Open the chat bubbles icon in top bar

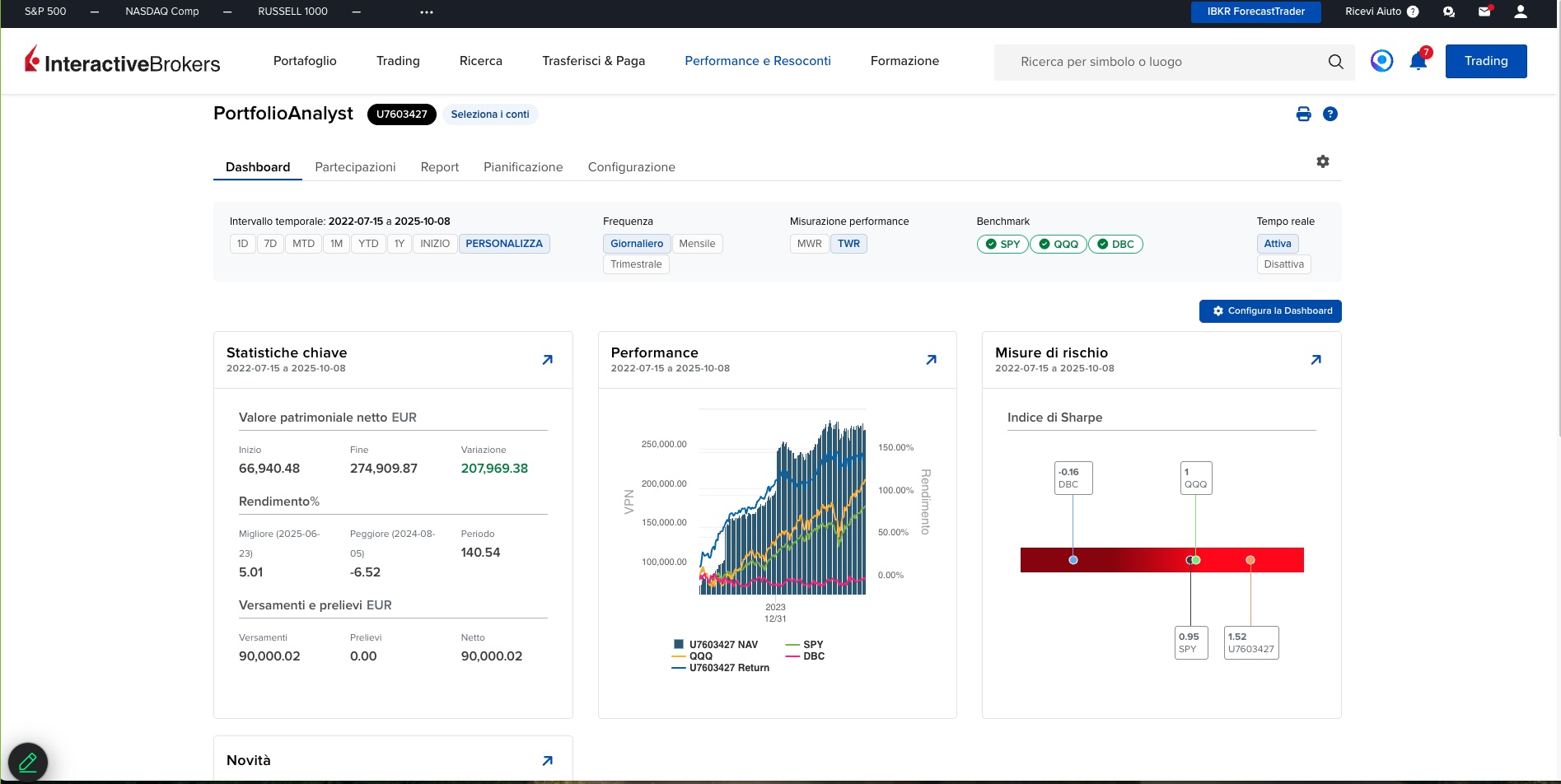pyautogui.click(x=1449, y=12)
